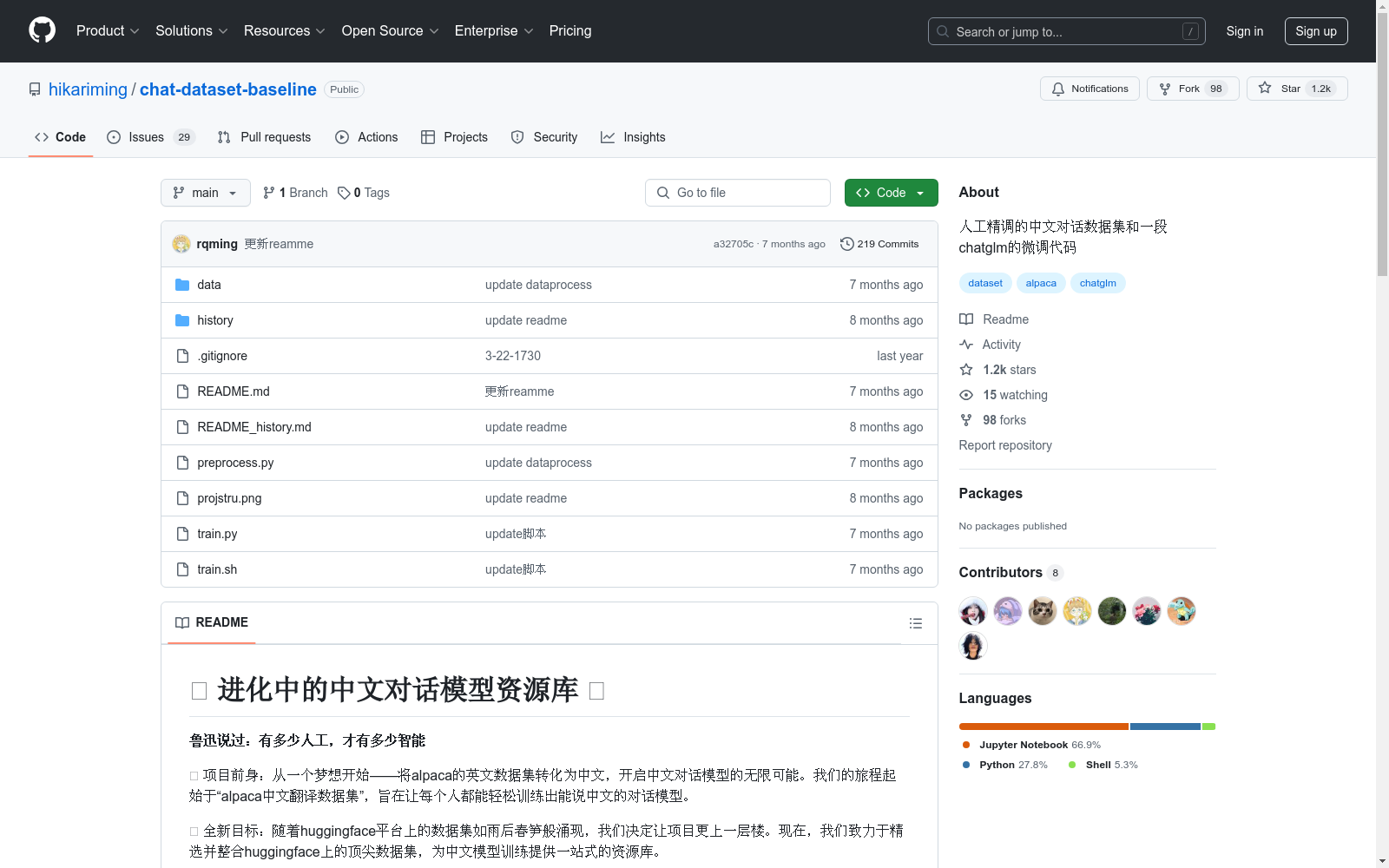Expand the Open Source menu

pos(391,30)
